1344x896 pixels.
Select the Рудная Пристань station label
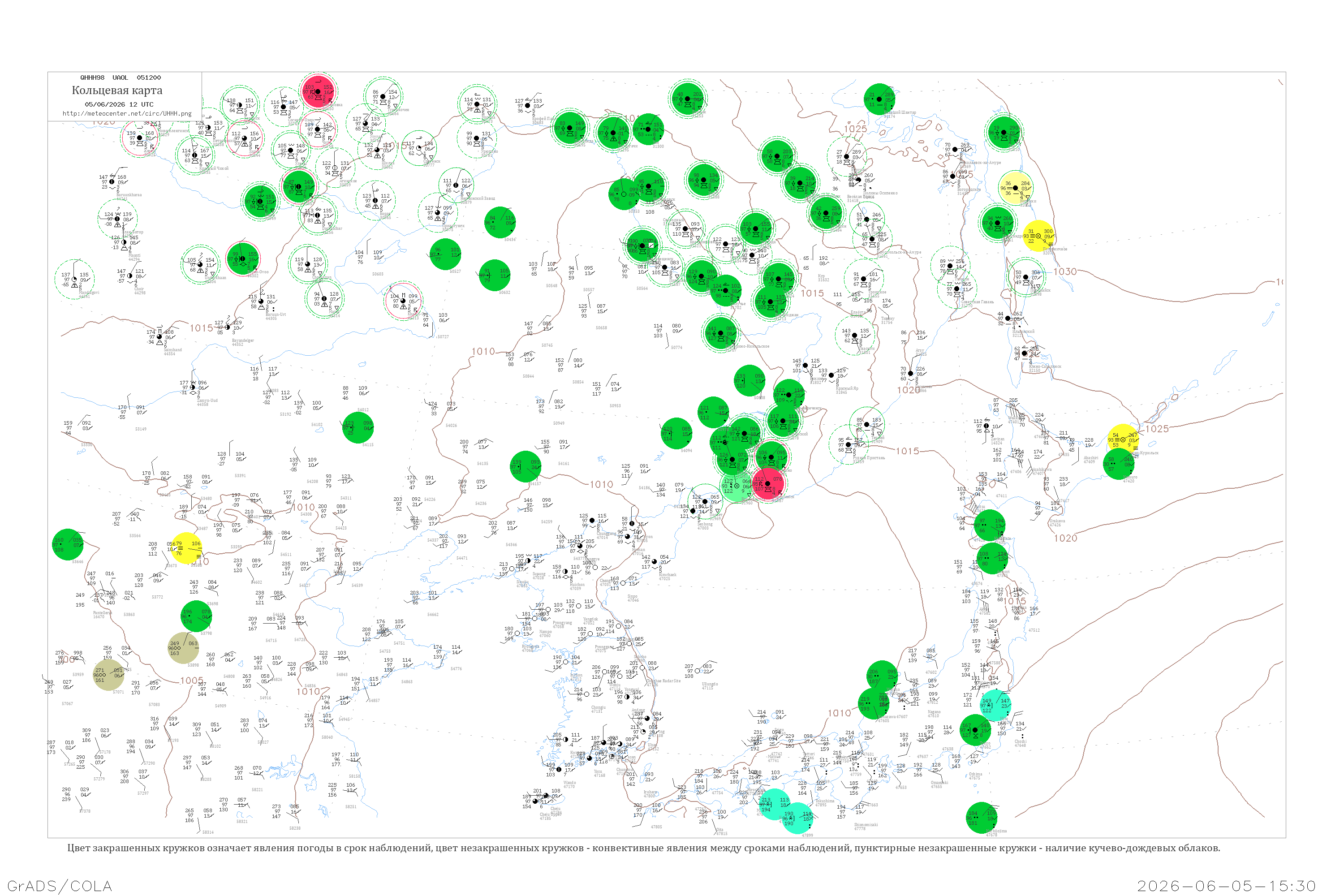pyautogui.click(x=869, y=458)
